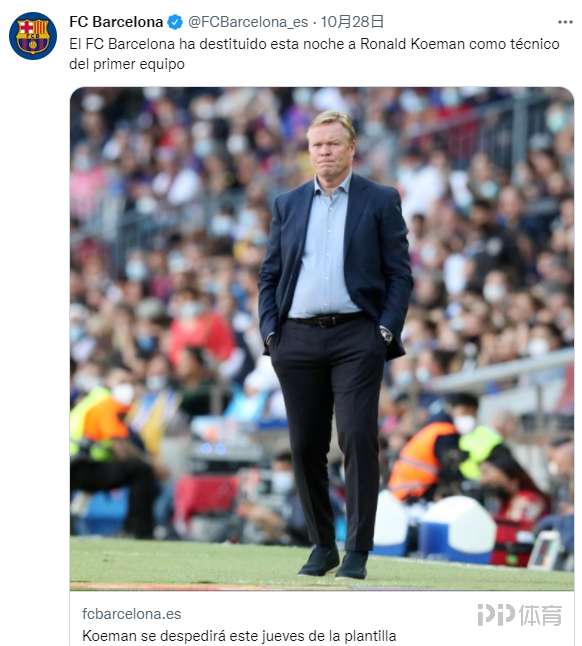The image size is (582, 646).
Task: Click the PP体育 watermark logo
Action: (x=520, y=615)
